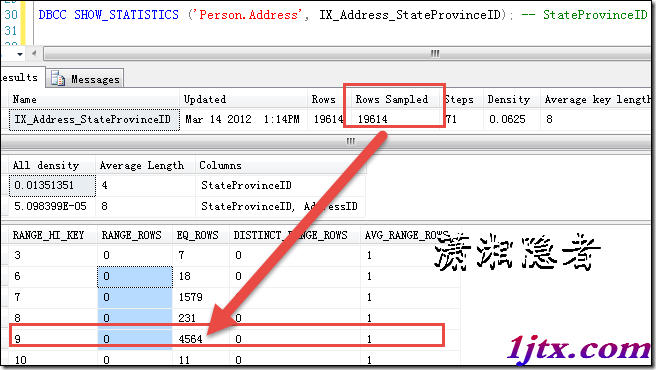Click the AVG_RANGE_ROWS column header
The width and height of the screenshot is (656, 370).
[410, 235]
